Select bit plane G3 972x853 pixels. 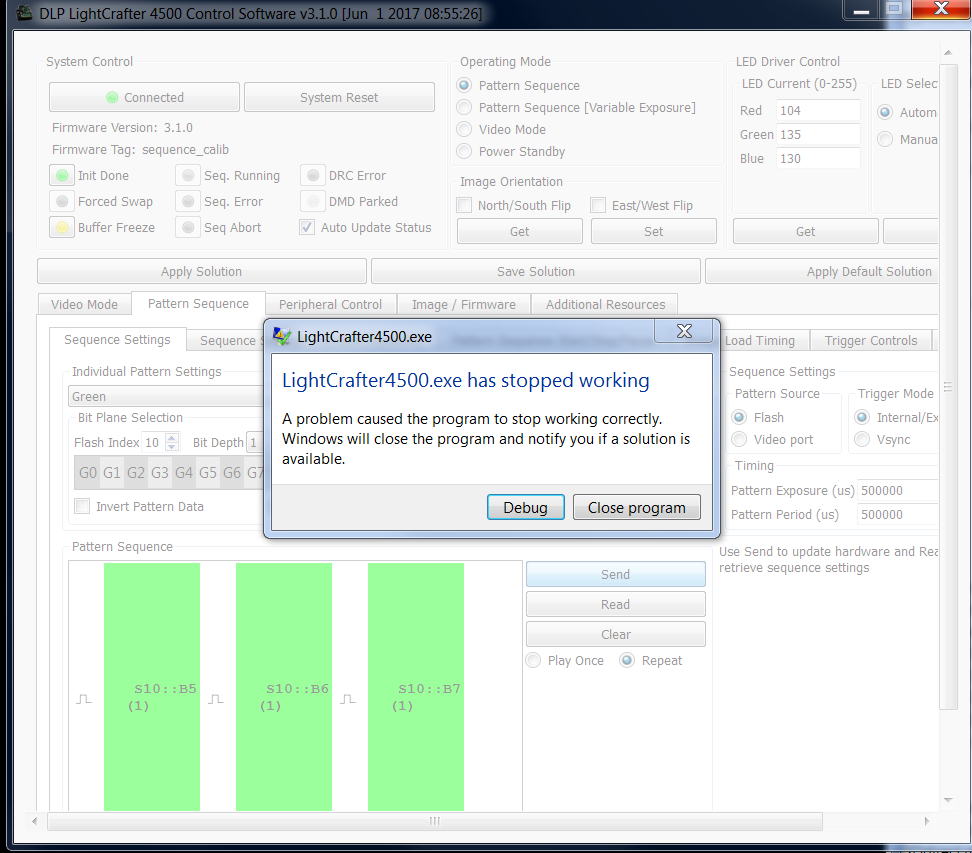pyautogui.click(x=160, y=472)
